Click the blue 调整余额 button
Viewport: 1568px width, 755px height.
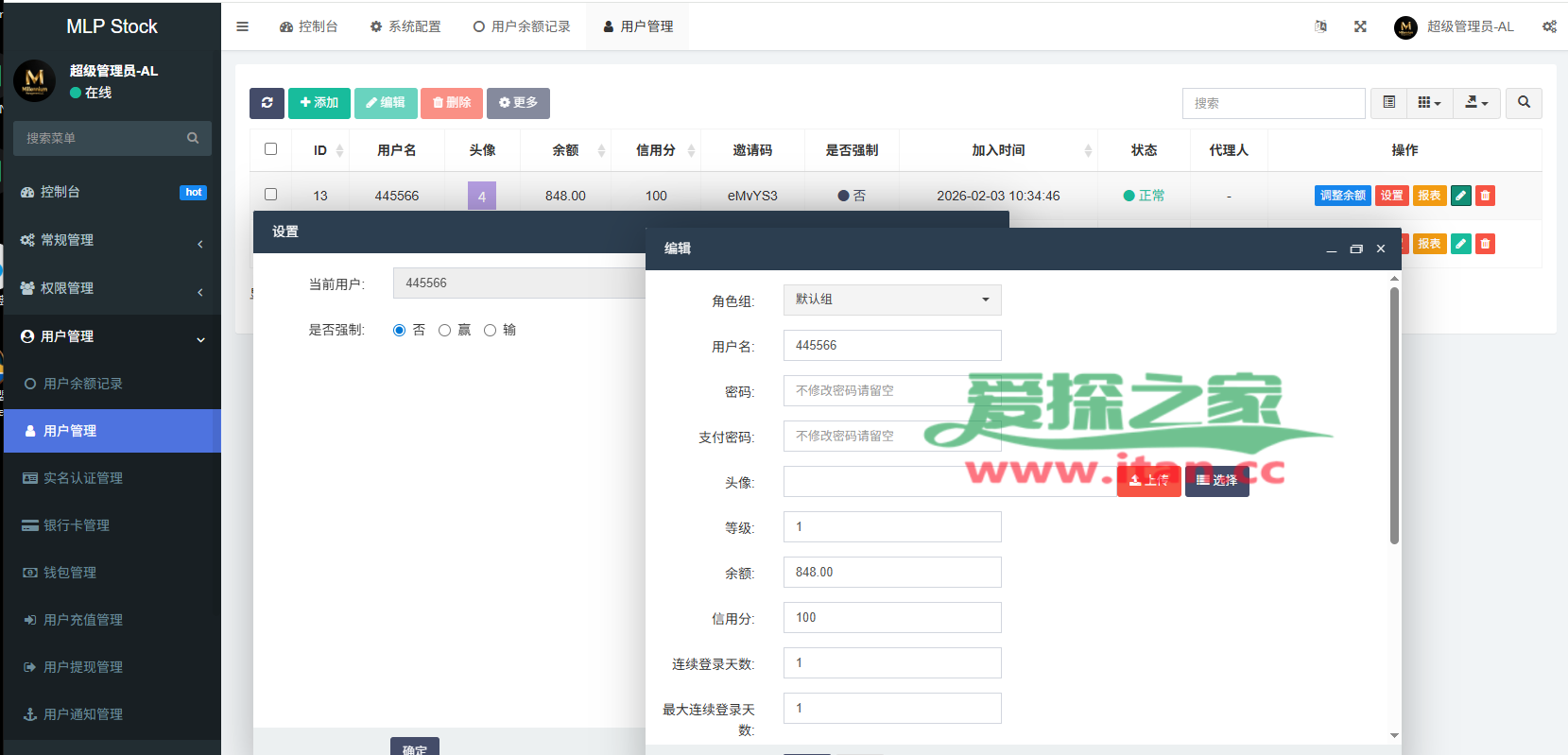(x=1342, y=196)
